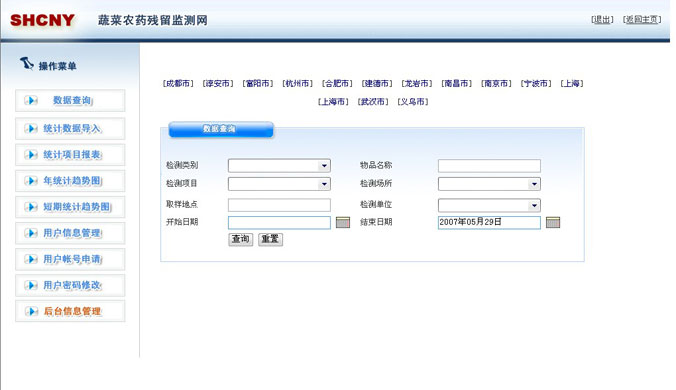
Task: Select the 数据查询 blue tab
Action: [x=221, y=129]
